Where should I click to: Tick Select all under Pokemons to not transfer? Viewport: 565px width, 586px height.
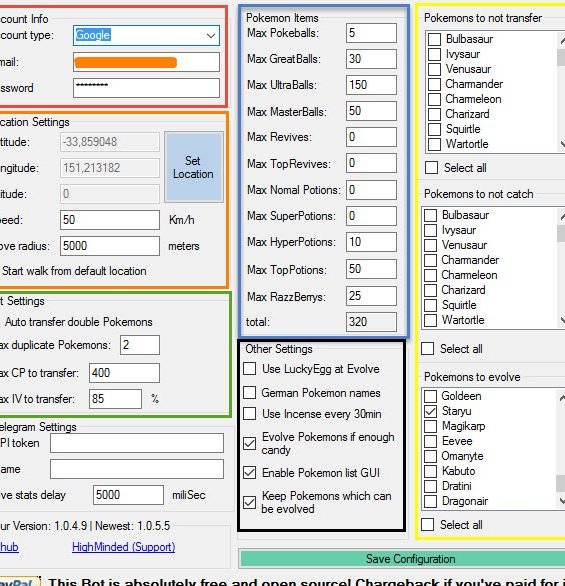pos(431,167)
